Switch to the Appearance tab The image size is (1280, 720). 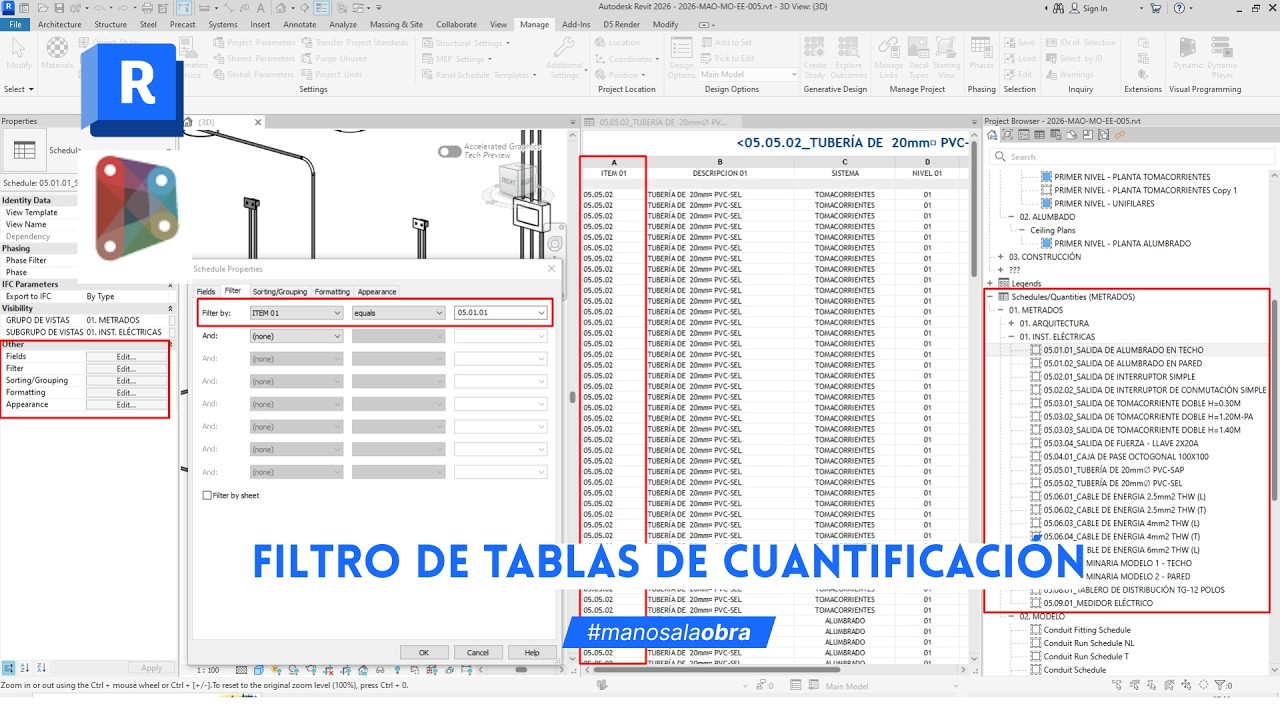coord(377,291)
